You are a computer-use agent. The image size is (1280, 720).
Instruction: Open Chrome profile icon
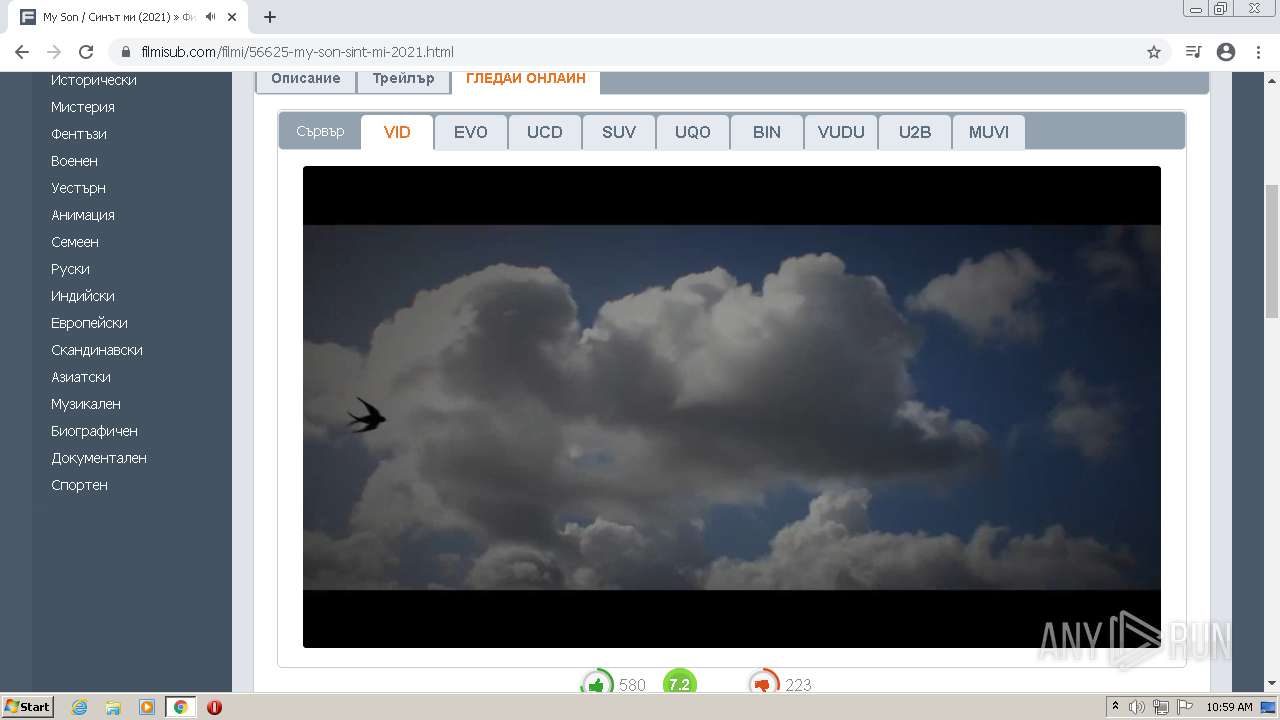[x=1226, y=52]
